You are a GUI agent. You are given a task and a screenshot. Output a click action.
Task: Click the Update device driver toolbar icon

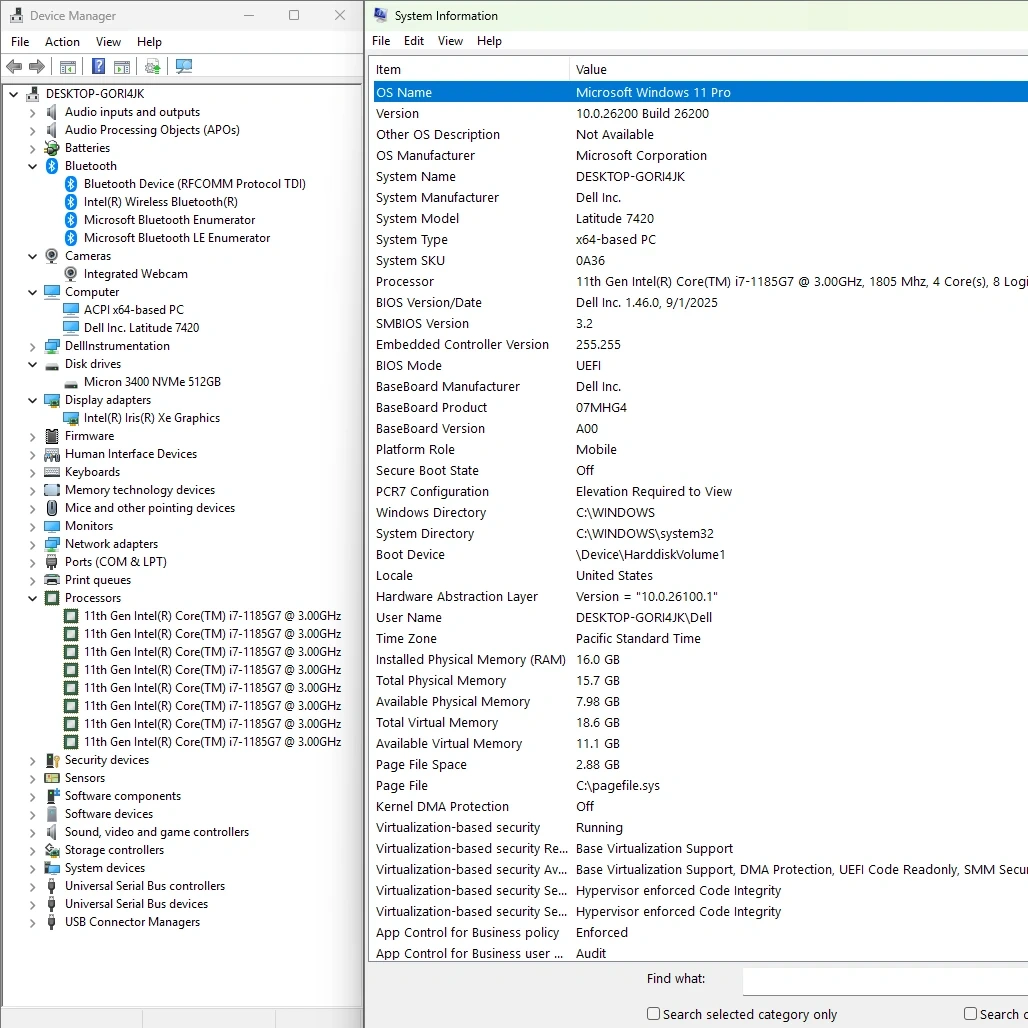point(152,67)
